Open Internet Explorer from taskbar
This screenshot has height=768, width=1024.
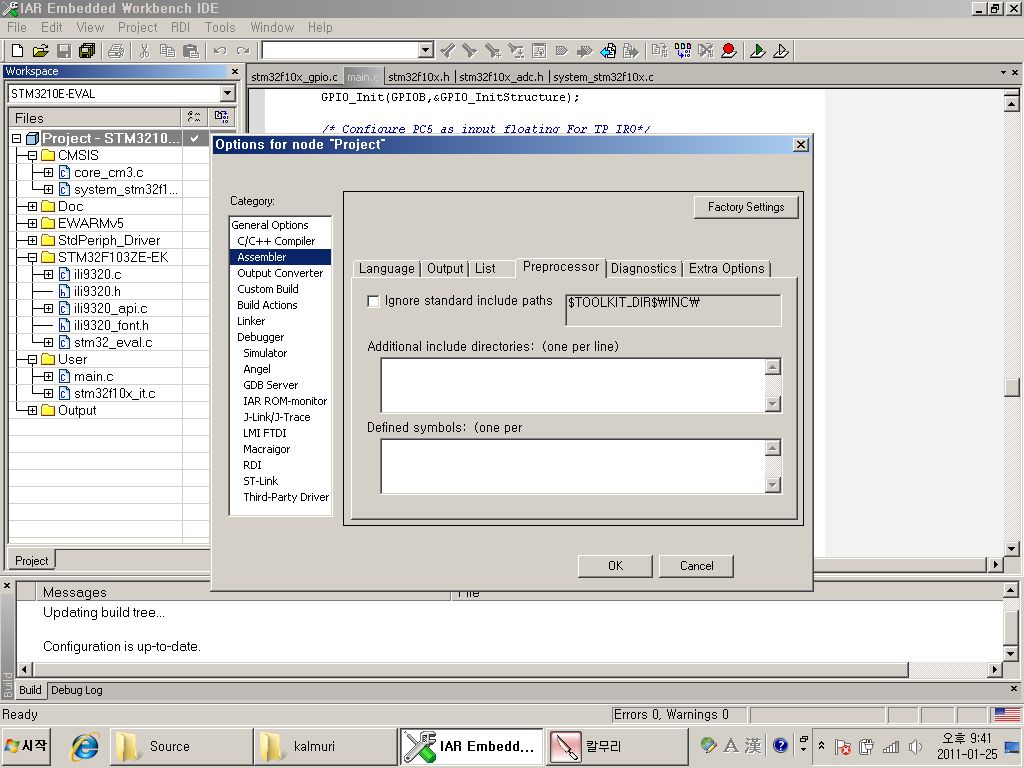85,746
